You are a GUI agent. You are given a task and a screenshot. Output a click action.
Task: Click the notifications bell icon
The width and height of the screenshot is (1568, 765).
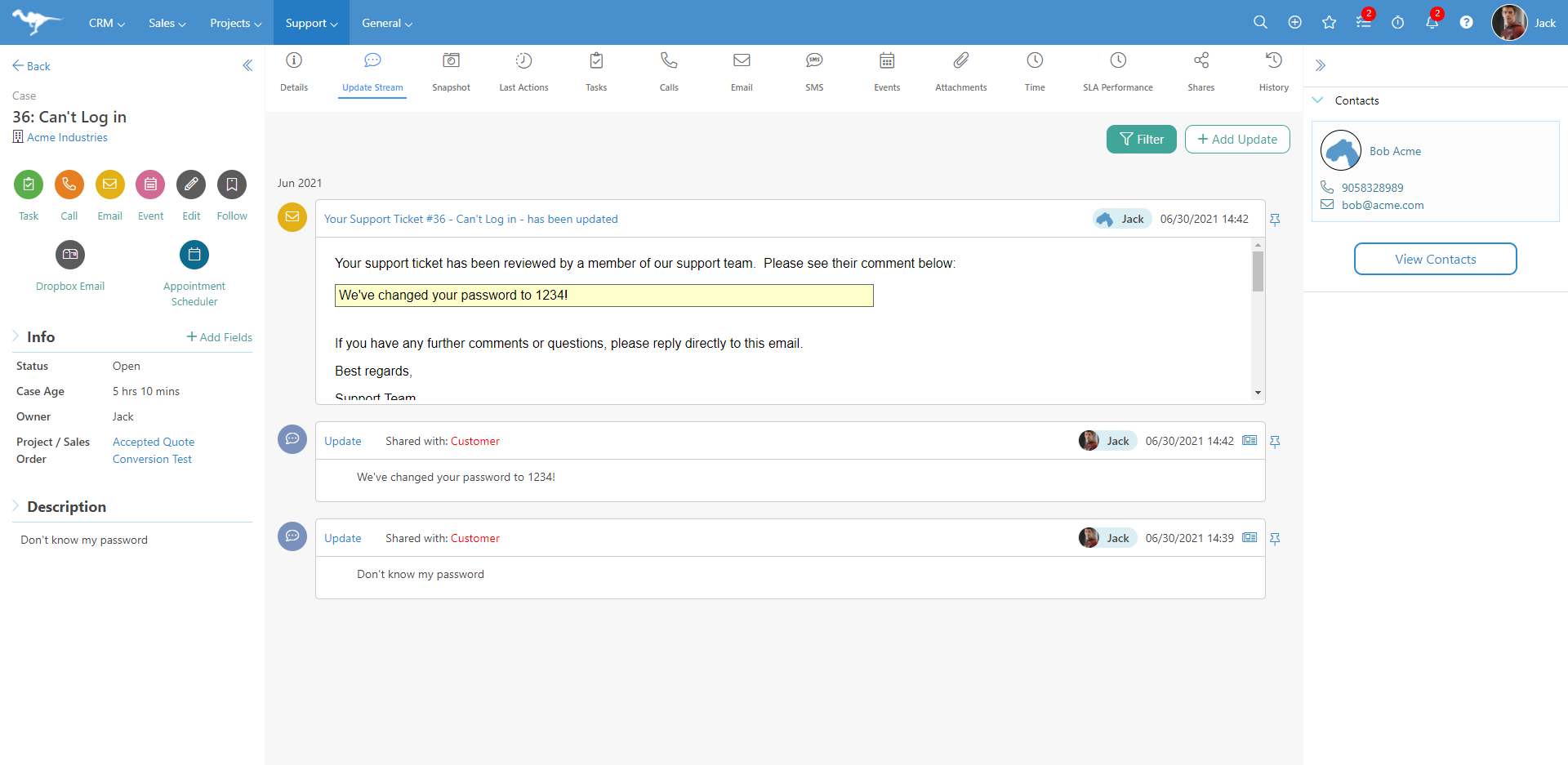tap(1432, 23)
